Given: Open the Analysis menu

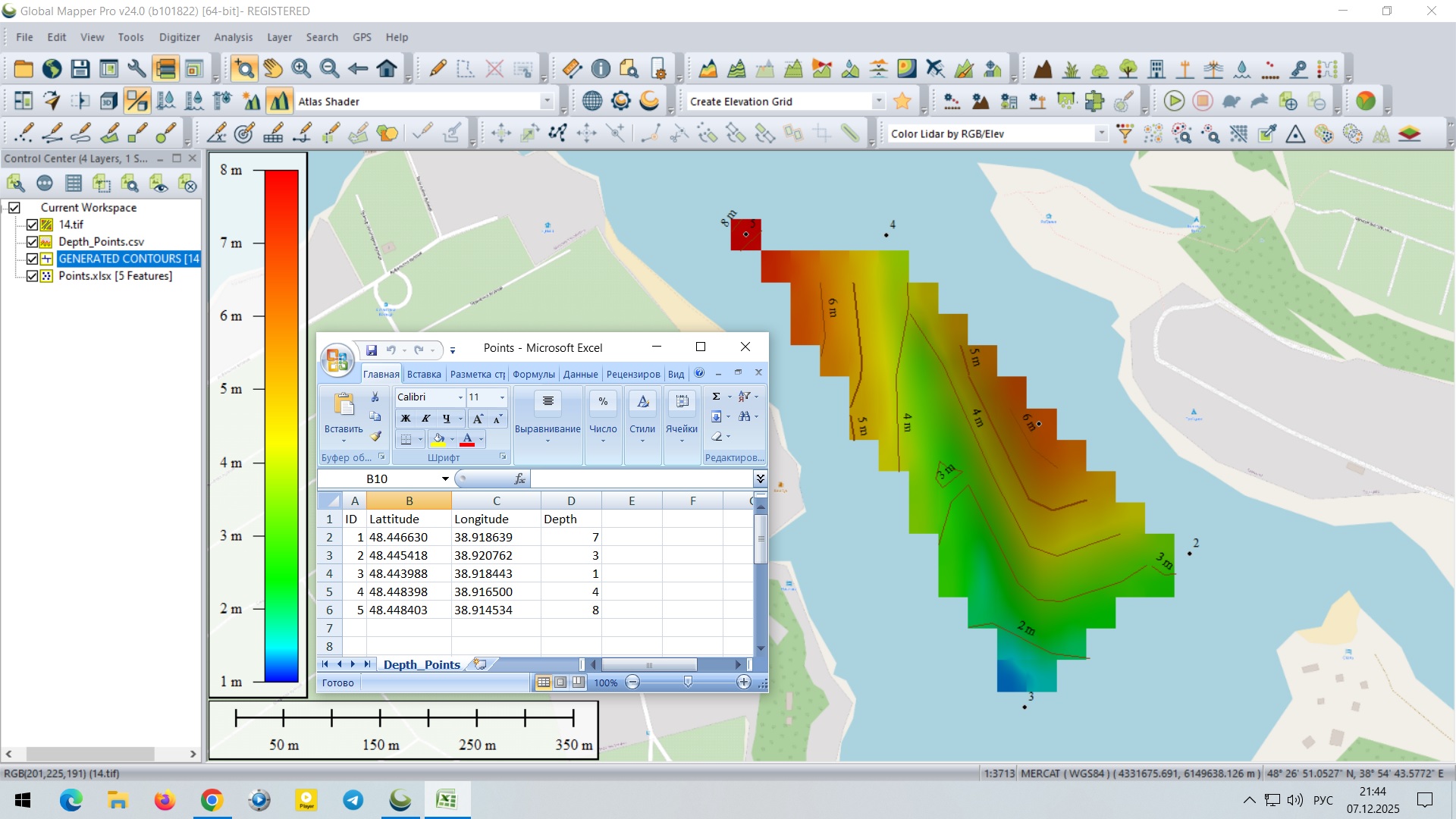Looking at the screenshot, I should tap(233, 37).
